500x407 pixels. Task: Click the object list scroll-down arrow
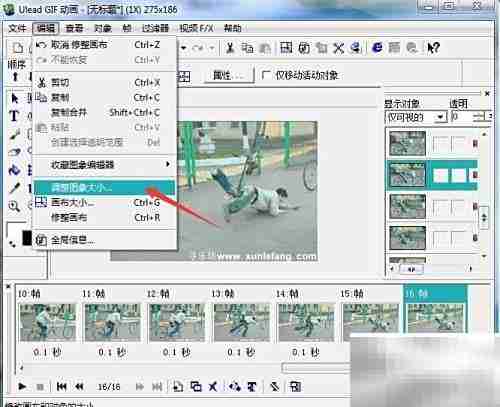tap(484, 256)
